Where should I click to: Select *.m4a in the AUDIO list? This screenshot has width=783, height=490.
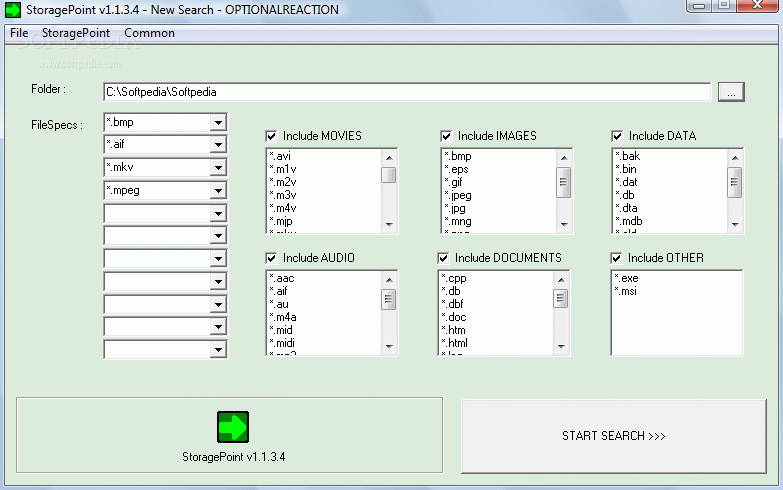tap(283, 318)
